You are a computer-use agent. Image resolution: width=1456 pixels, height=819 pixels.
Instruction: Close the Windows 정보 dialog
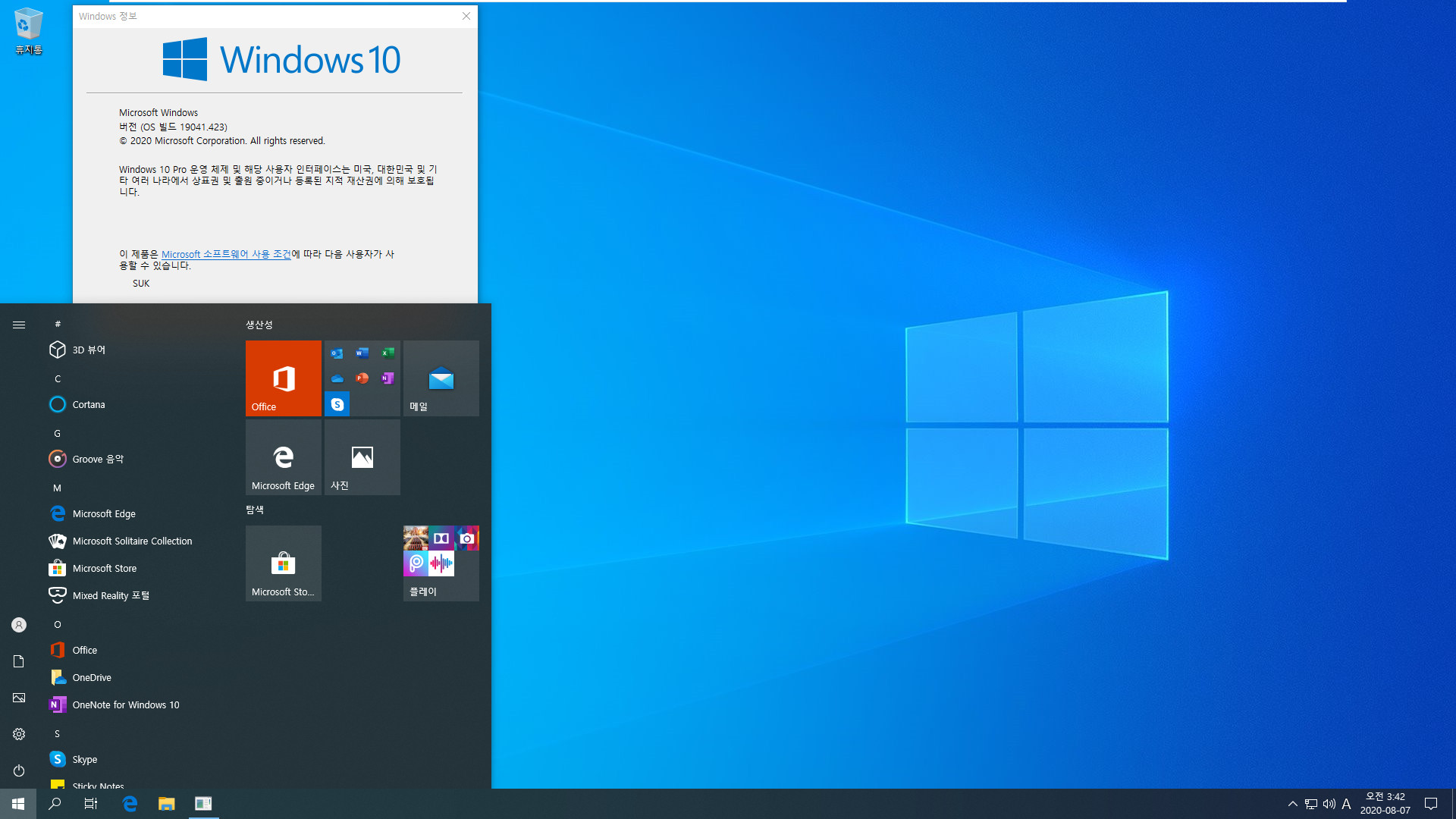pyautogui.click(x=466, y=16)
